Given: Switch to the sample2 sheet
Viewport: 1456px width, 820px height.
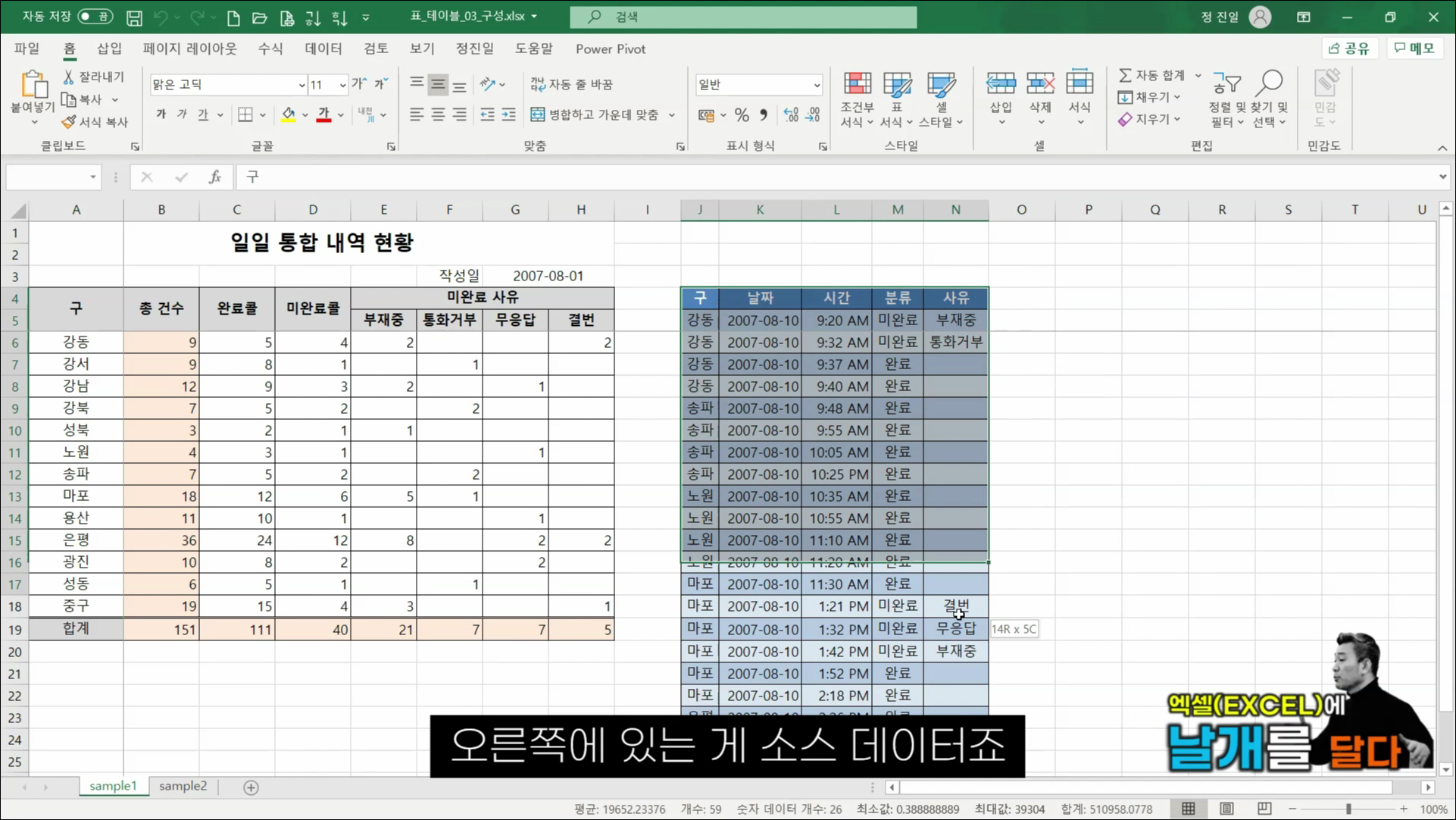Looking at the screenshot, I should (182, 787).
